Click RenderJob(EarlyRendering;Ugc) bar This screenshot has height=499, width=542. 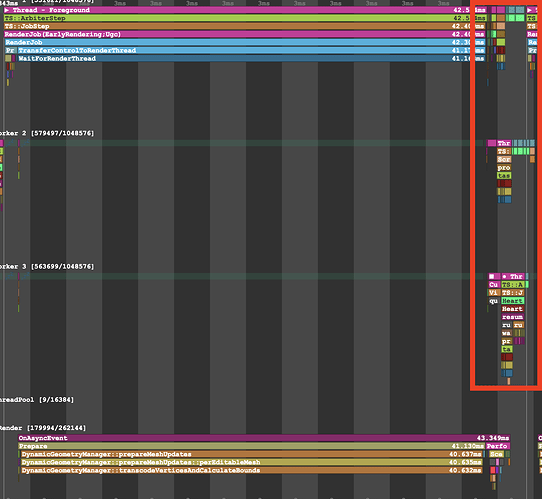245,34
